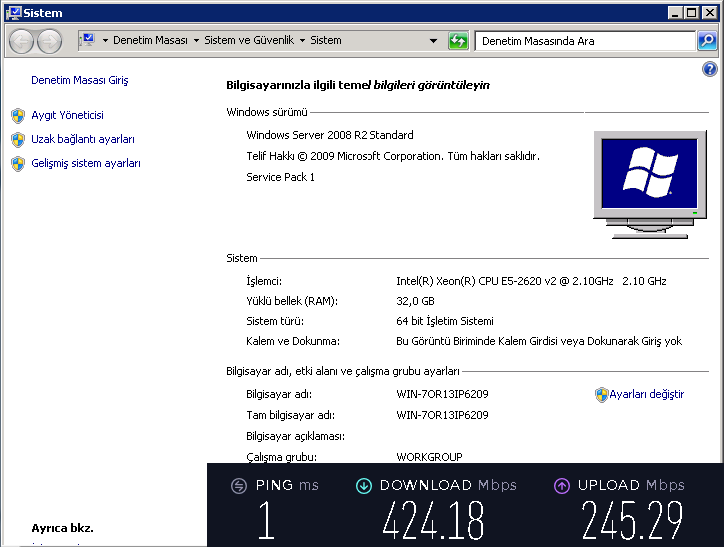Click shield icon beside Uzak bağlantı ayarları
The image size is (724, 547).
(18, 139)
